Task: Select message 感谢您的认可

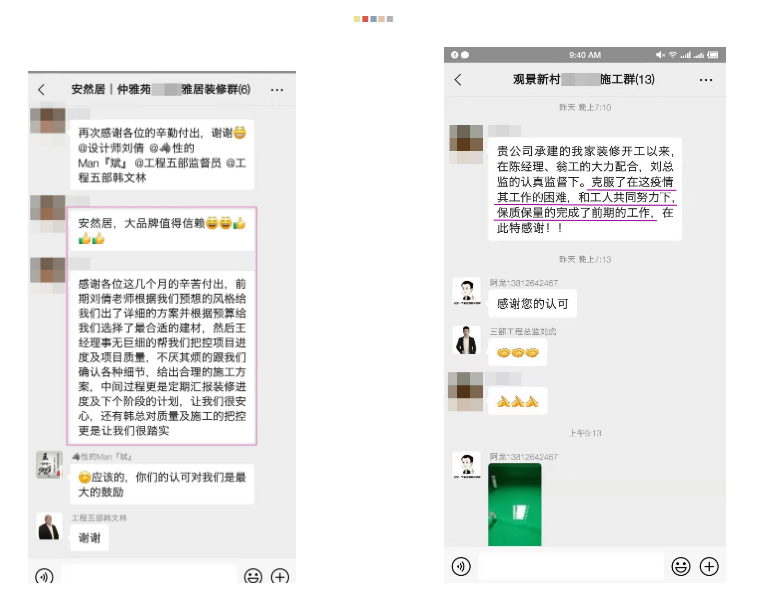Action: click(x=533, y=304)
